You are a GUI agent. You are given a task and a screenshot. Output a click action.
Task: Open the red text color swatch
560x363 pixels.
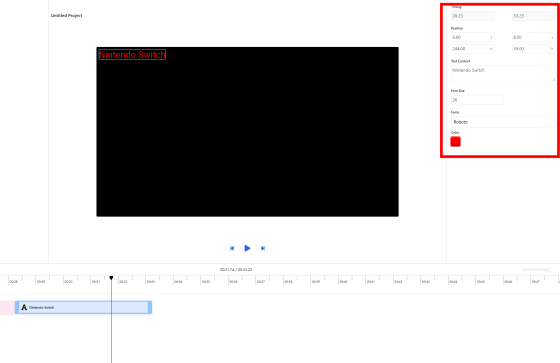pyautogui.click(x=455, y=142)
